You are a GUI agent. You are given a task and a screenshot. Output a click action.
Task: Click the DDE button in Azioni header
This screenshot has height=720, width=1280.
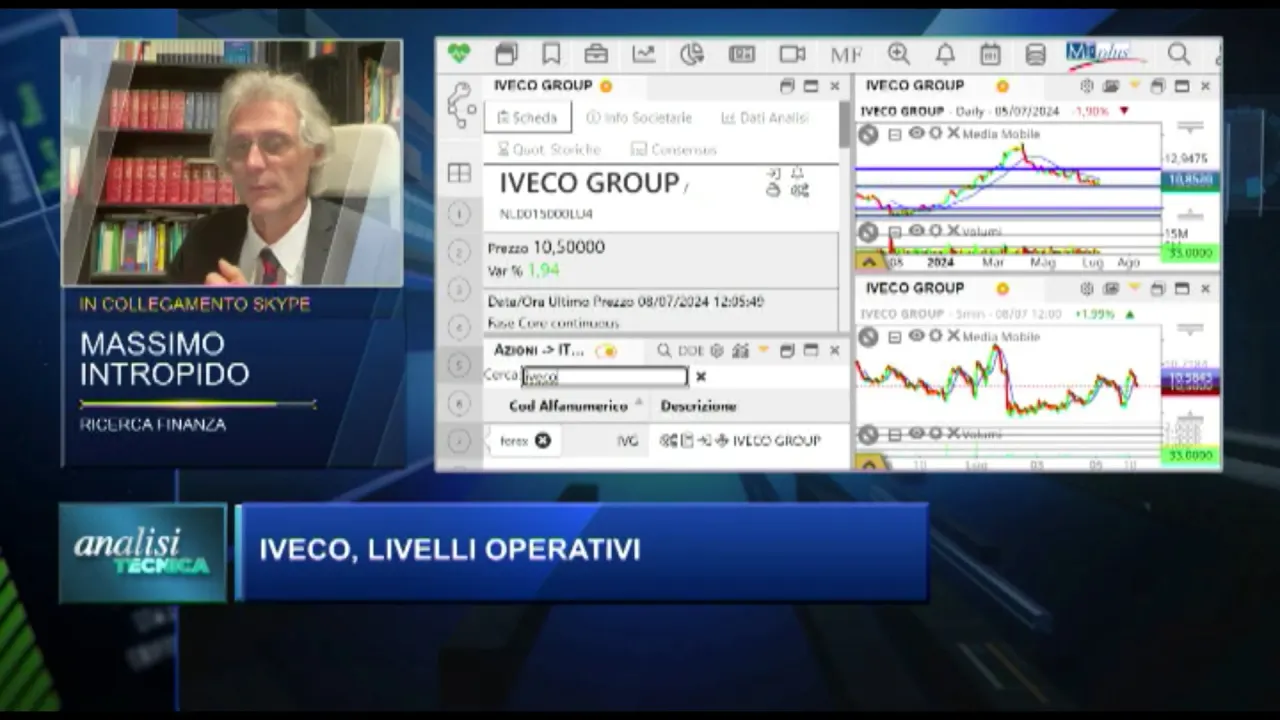pos(691,351)
